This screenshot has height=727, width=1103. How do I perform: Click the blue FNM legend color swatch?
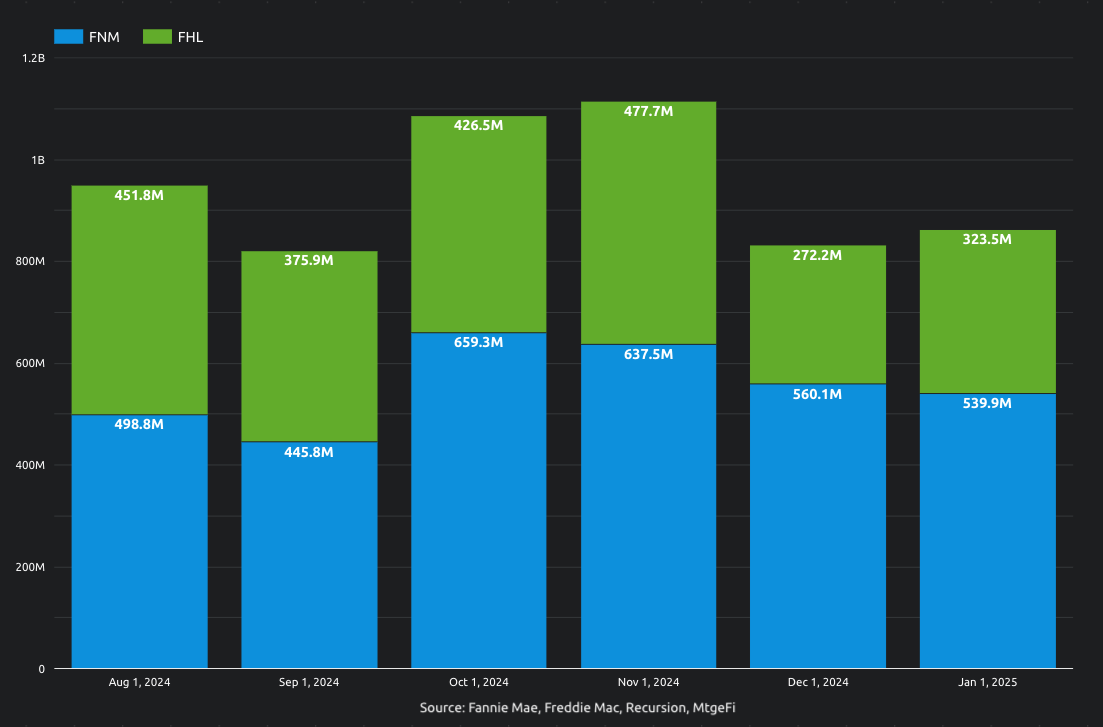click(x=68, y=37)
